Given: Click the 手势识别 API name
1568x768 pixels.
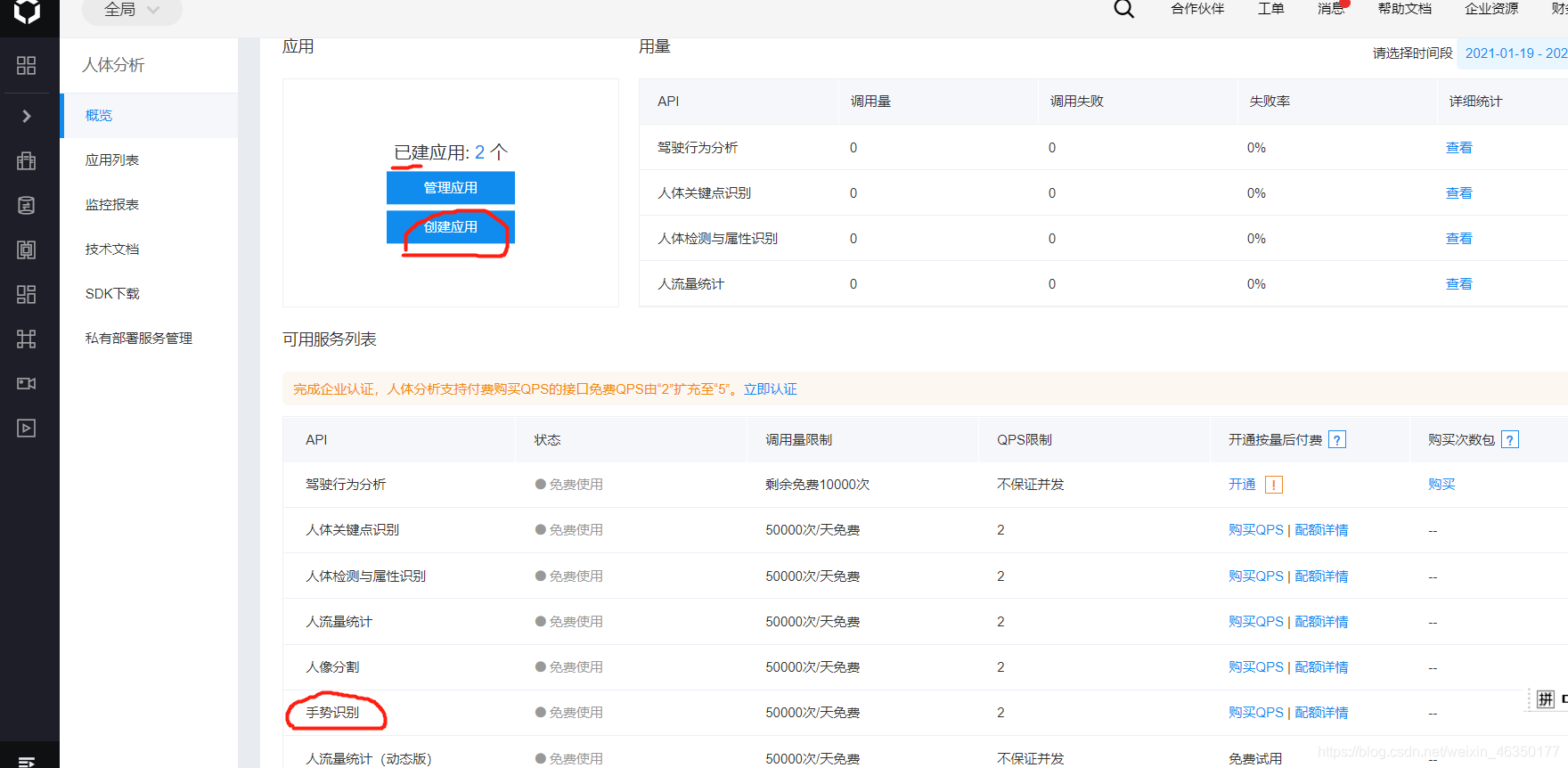Looking at the screenshot, I should pos(332,713).
